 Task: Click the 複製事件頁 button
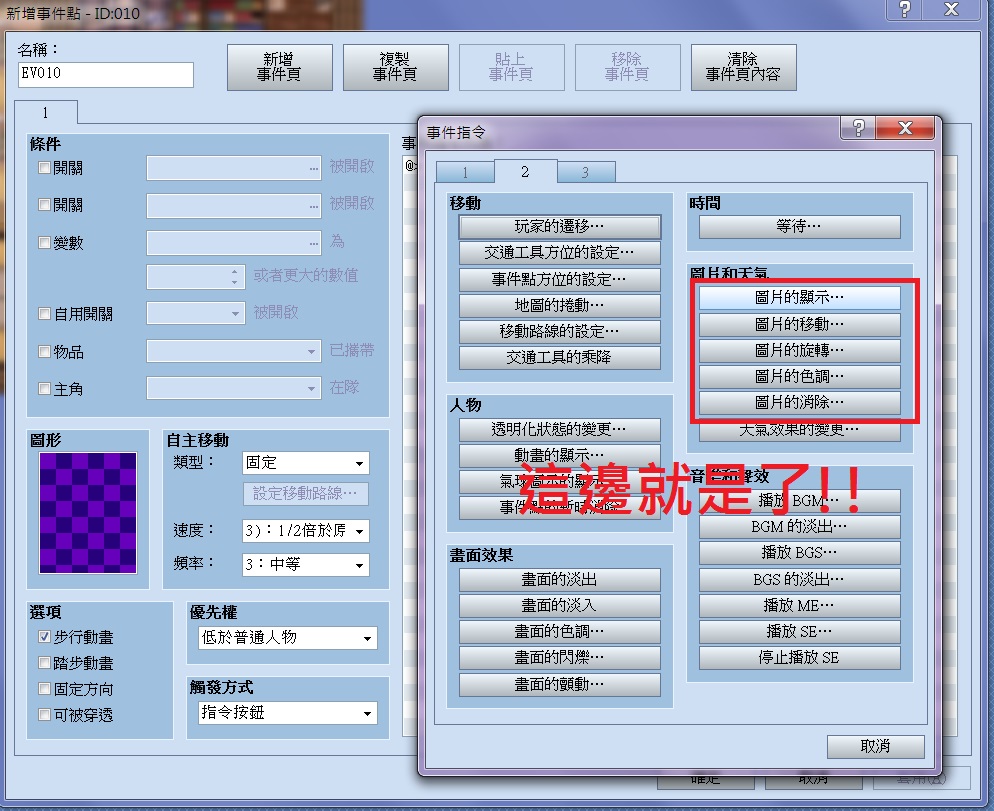(396, 67)
